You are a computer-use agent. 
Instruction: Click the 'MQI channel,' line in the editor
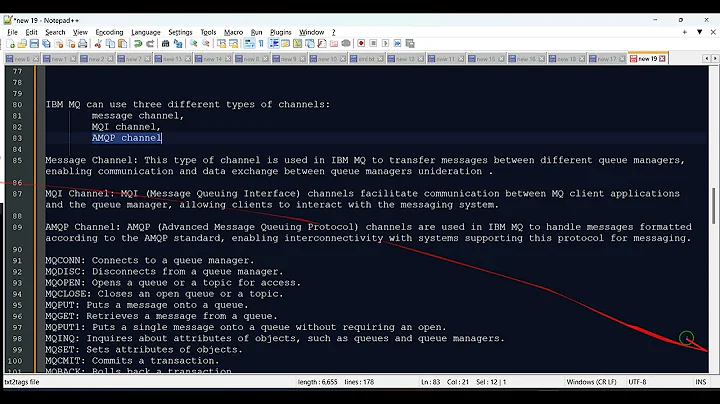tap(126, 127)
